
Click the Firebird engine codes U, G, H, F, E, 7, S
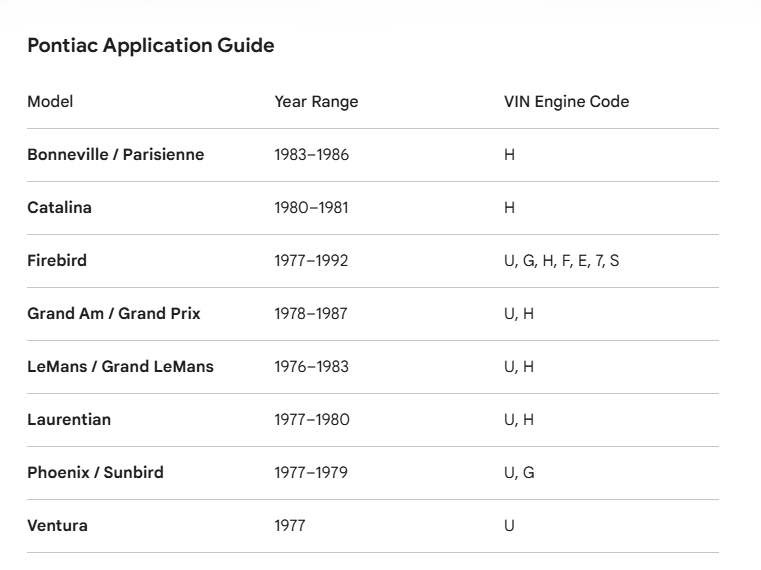(x=562, y=261)
